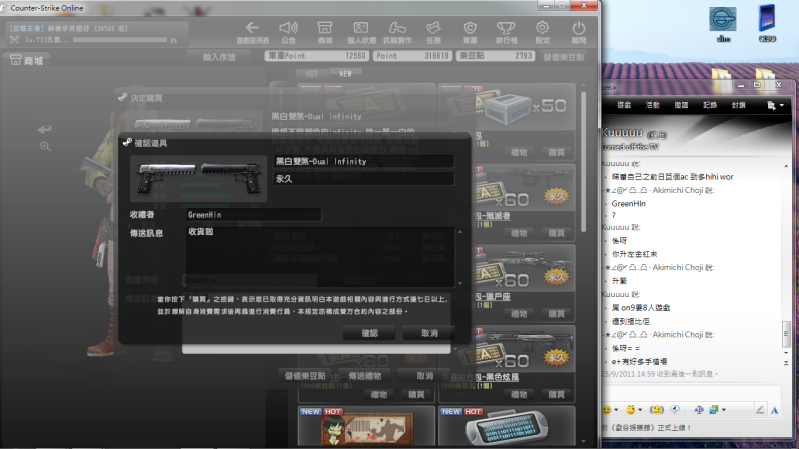This screenshot has width=799, height=449.
Task: Open the 遊戲室列表 back arrow icon
Action: click(x=252, y=28)
